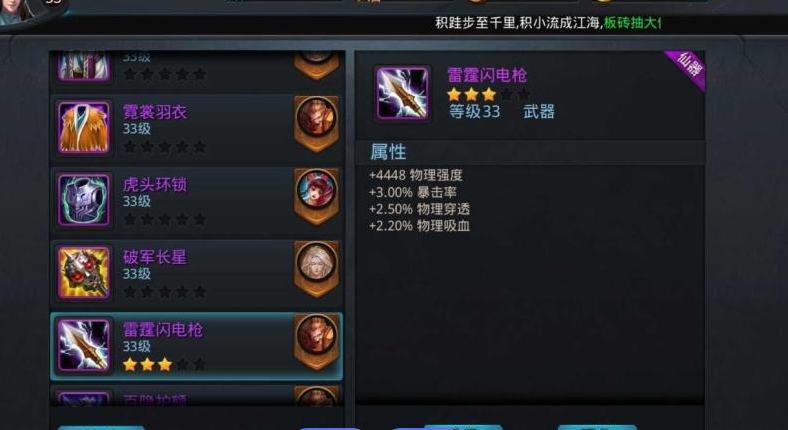Select the 霓裳羽衣 item name
This screenshot has width=788, height=430.
tap(155, 112)
